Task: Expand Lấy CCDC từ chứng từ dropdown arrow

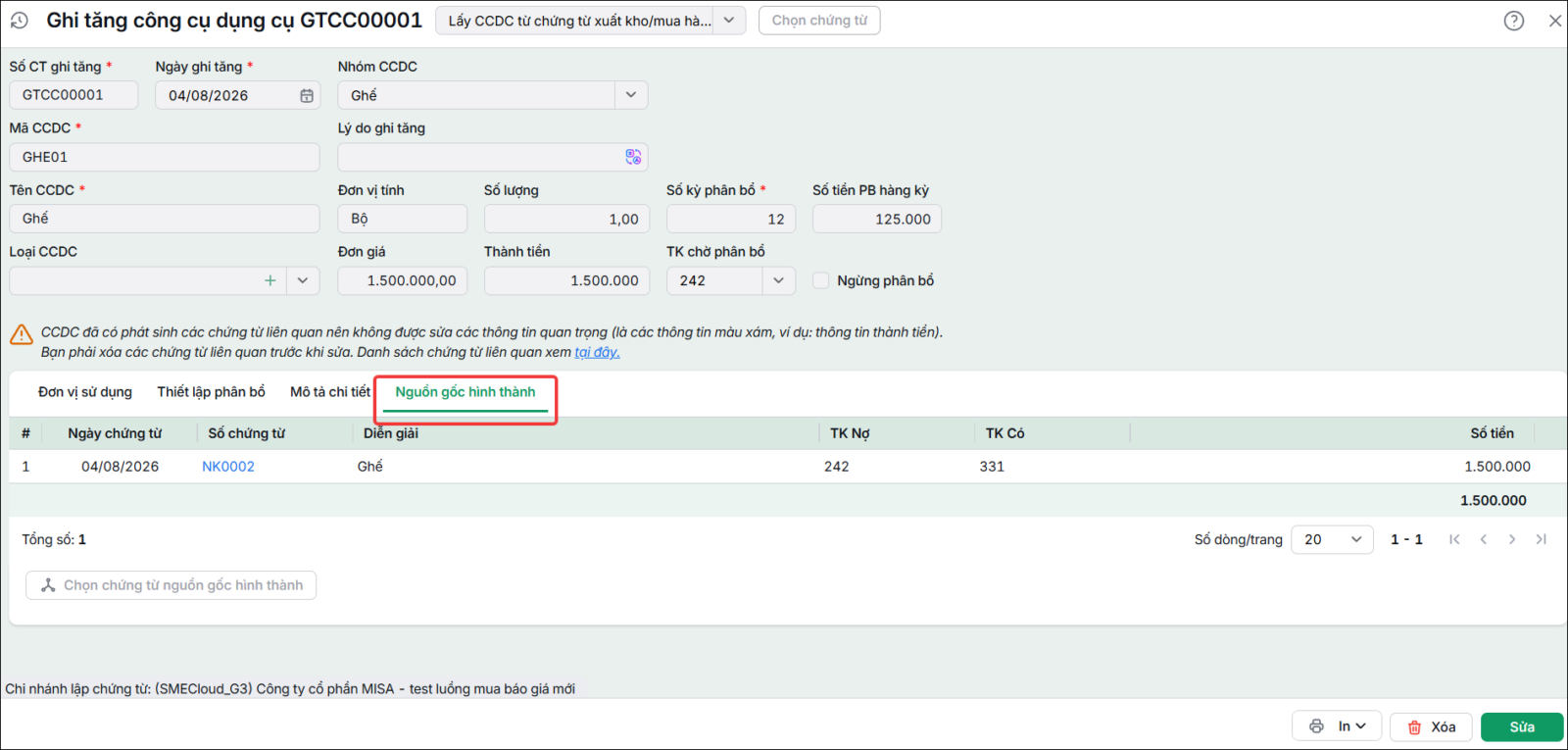Action: click(x=729, y=21)
